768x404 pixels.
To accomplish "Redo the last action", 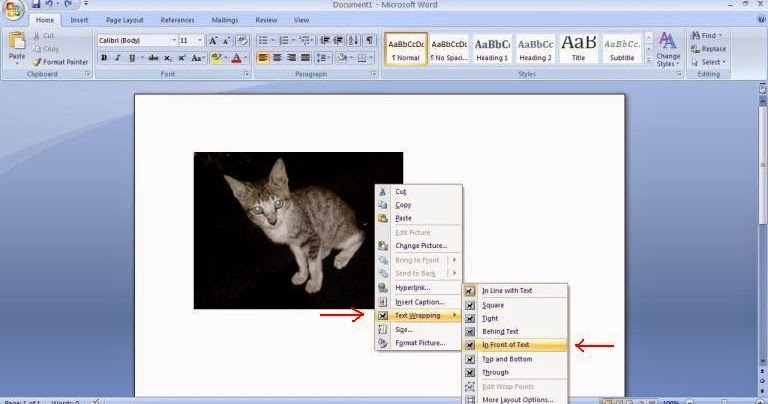I will pos(68,4).
